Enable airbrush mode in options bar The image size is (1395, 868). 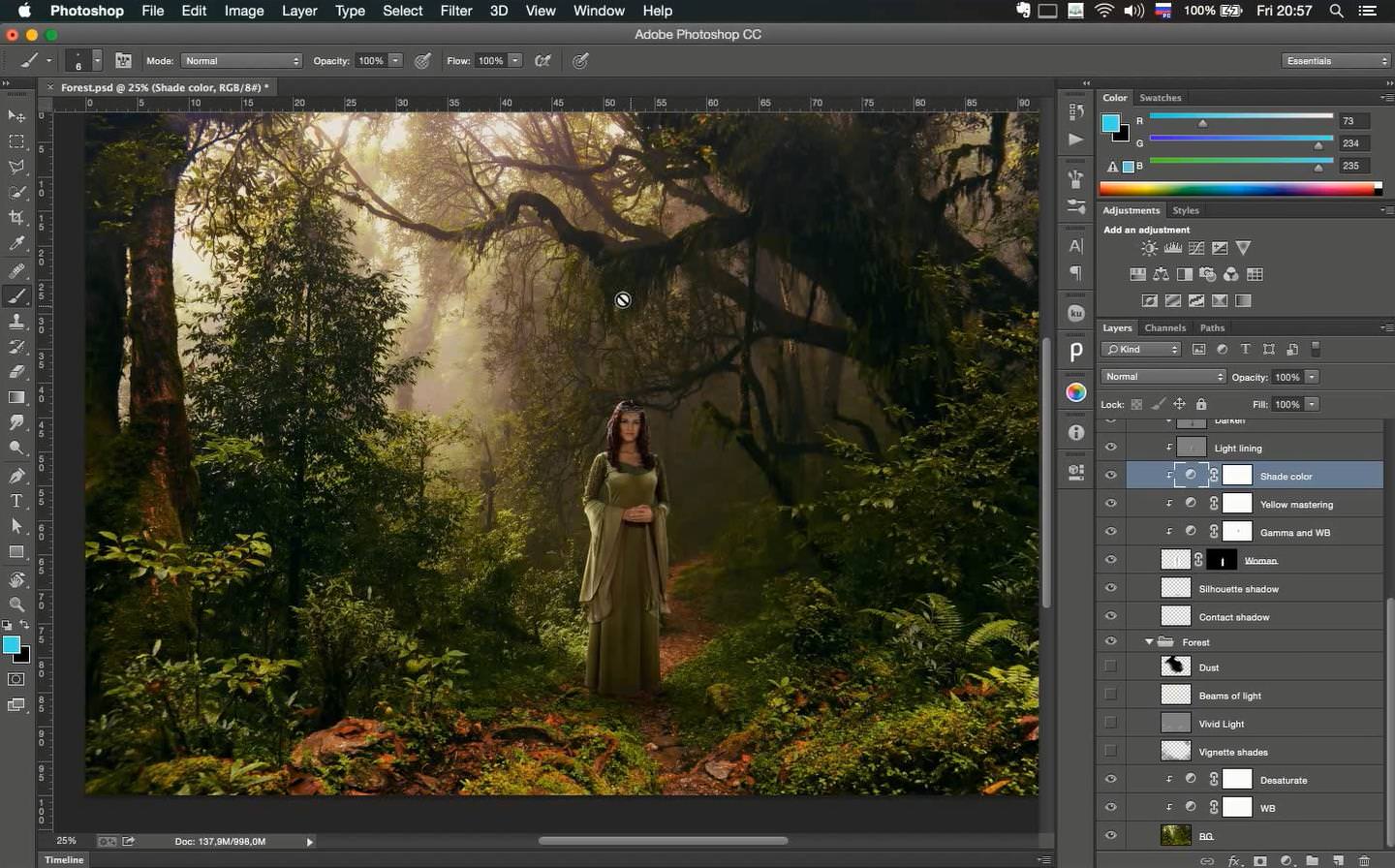tap(543, 61)
